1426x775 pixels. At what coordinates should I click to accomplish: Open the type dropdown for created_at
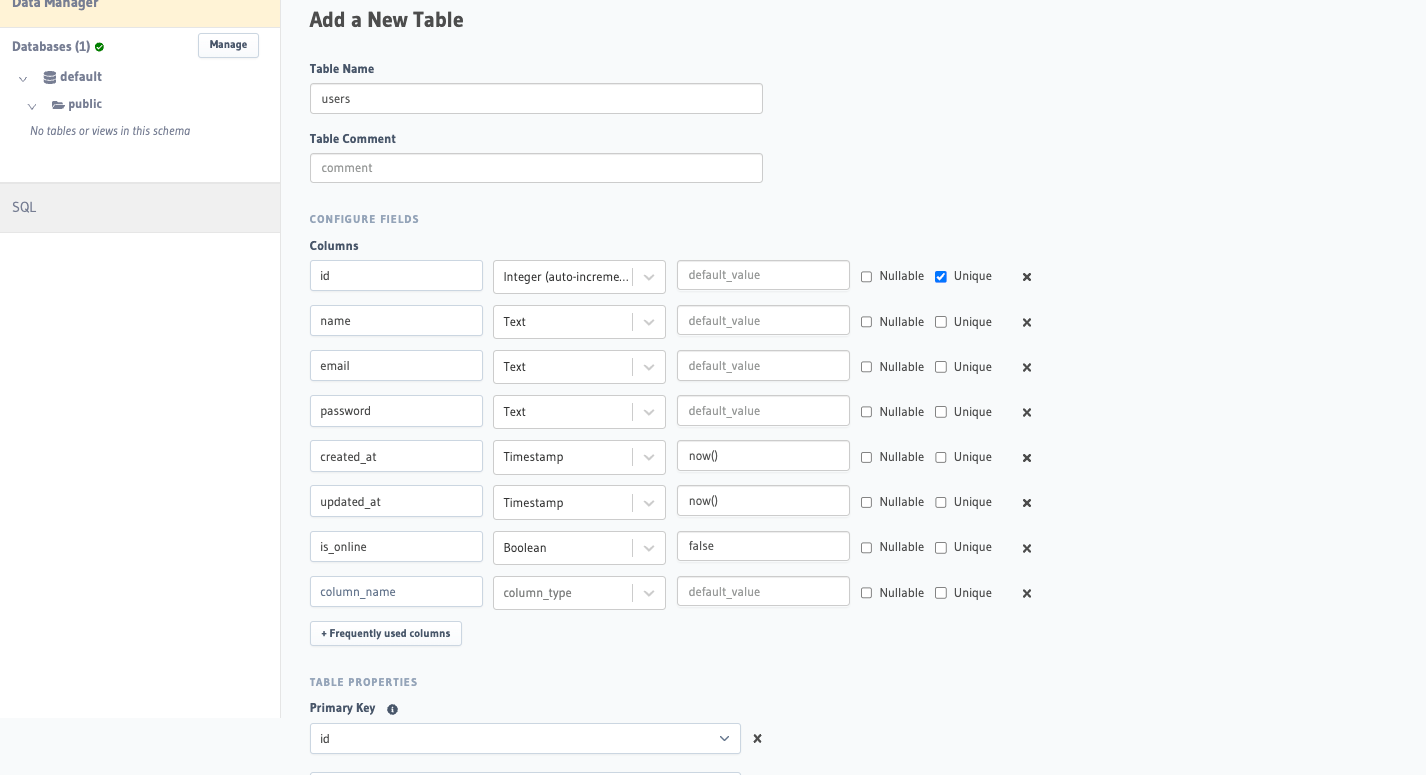pyautogui.click(x=647, y=457)
